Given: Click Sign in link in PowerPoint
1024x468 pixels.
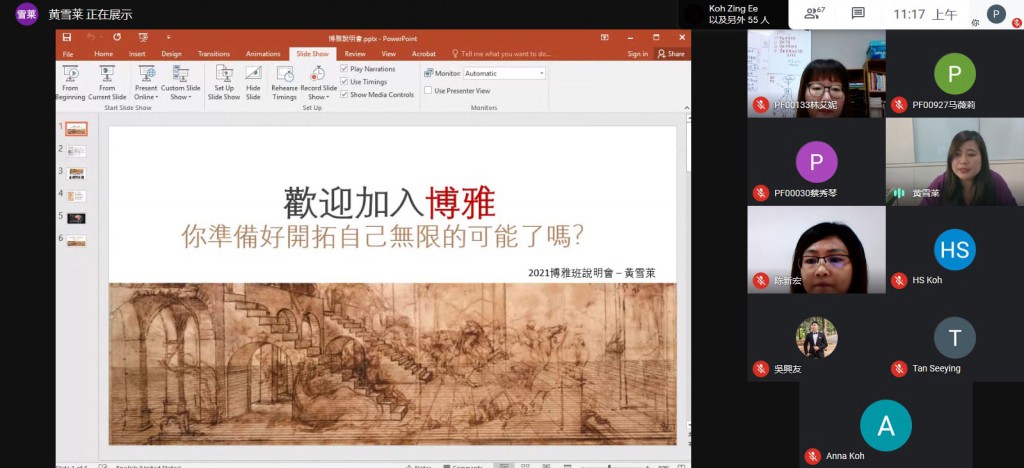Looking at the screenshot, I should [637, 54].
